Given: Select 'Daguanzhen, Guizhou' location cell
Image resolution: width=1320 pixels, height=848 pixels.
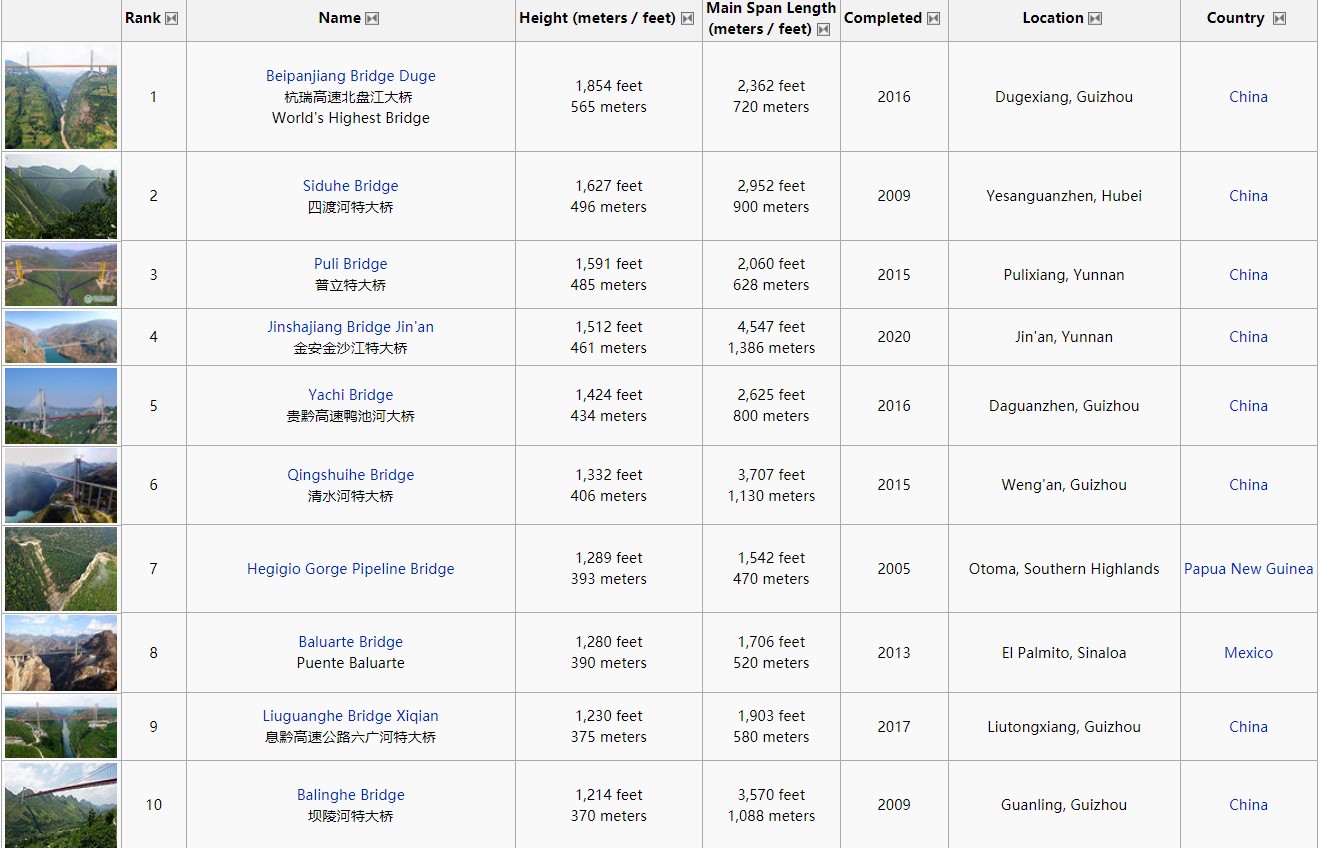Looking at the screenshot, I should click(1064, 406).
